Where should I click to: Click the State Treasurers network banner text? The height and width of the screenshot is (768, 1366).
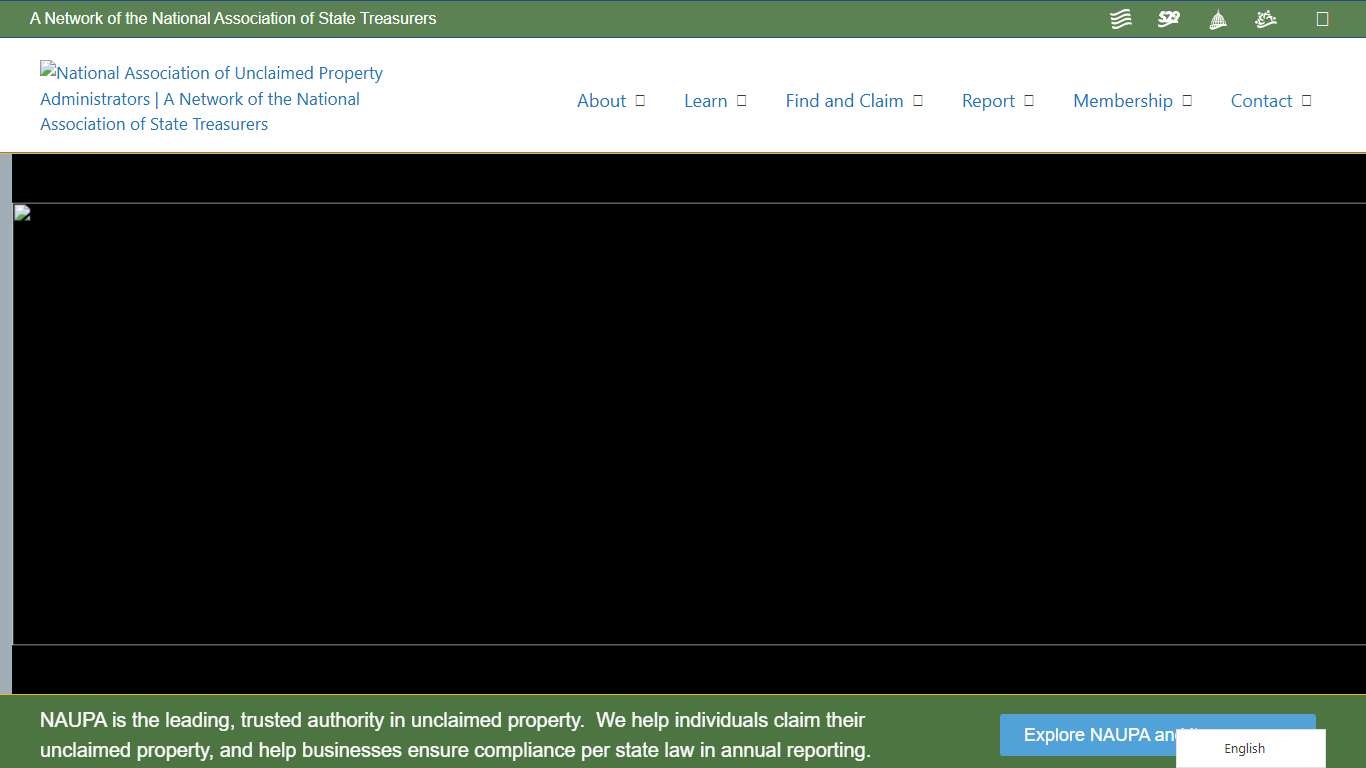coord(234,18)
